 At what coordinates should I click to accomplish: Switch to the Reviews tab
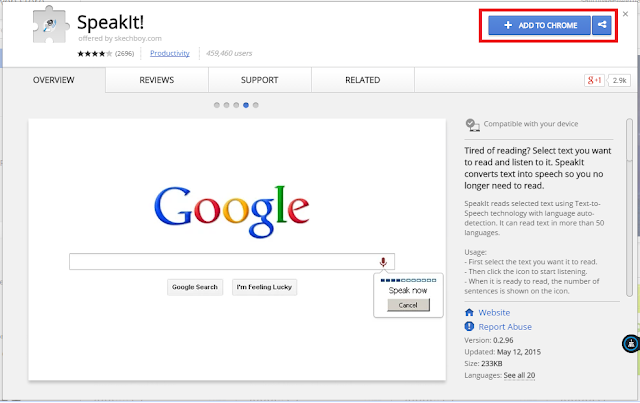pyautogui.click(x=157, y=80)
